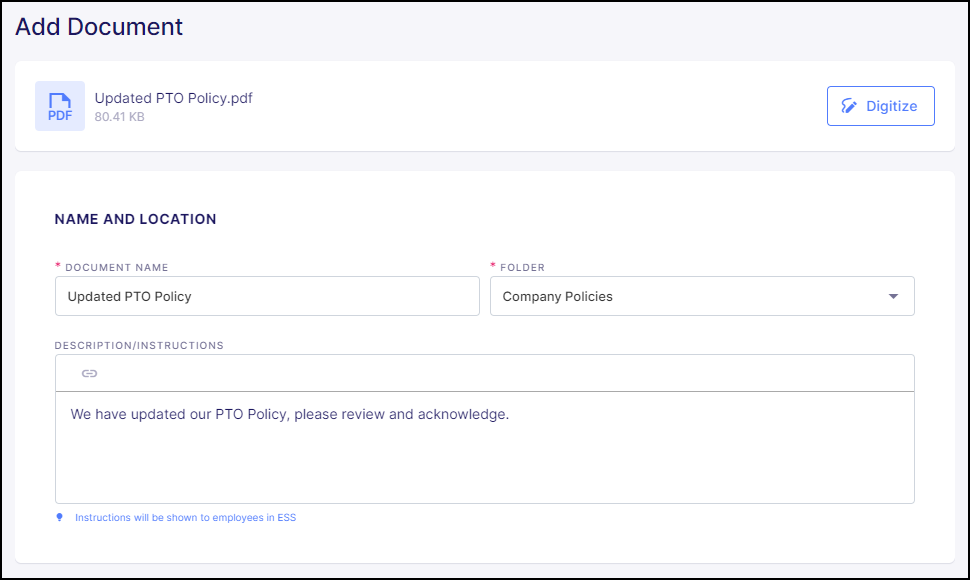970x580 pixels.
Task: Click inside the Document Name field
Action: tap(267, 296)
